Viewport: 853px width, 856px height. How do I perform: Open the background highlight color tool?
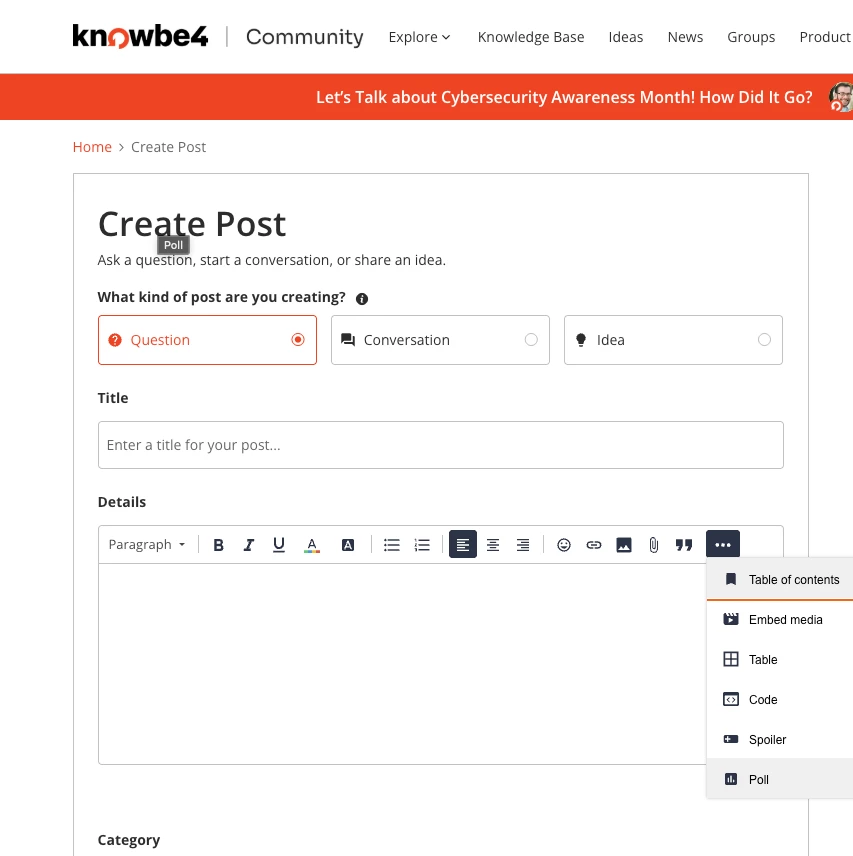(x=348, y=545)
